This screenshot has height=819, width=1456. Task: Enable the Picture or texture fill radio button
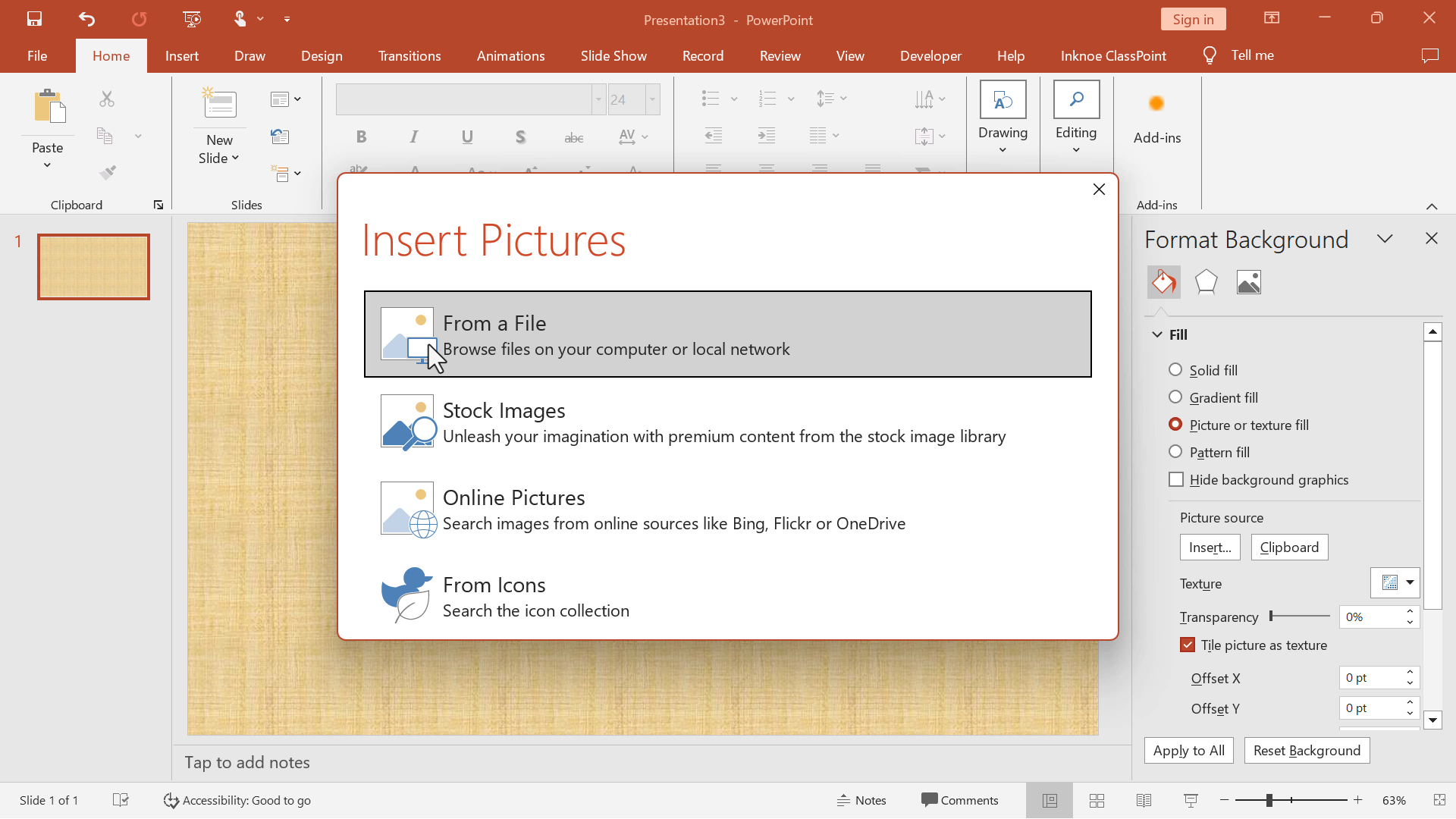[1175, 424]
